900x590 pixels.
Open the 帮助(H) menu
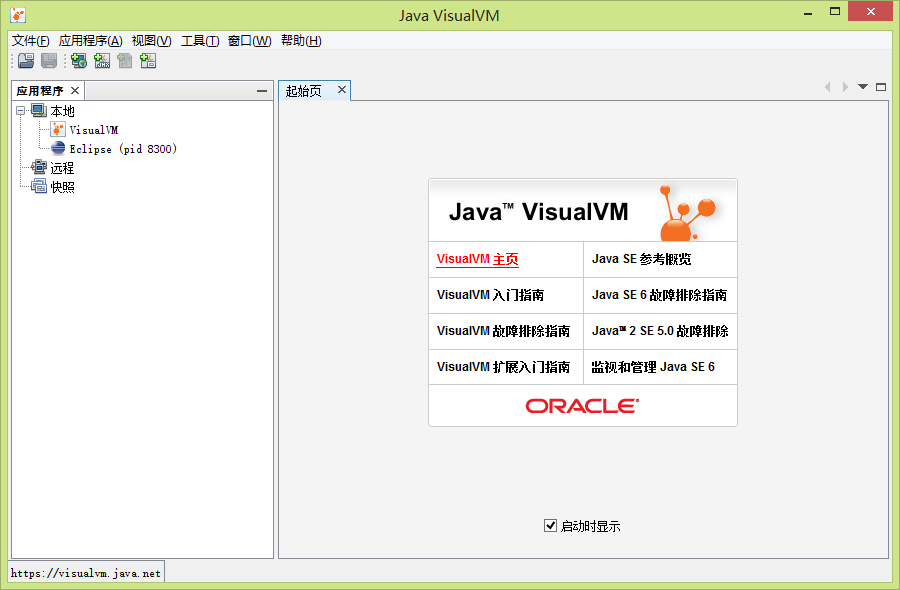[301, 41]
